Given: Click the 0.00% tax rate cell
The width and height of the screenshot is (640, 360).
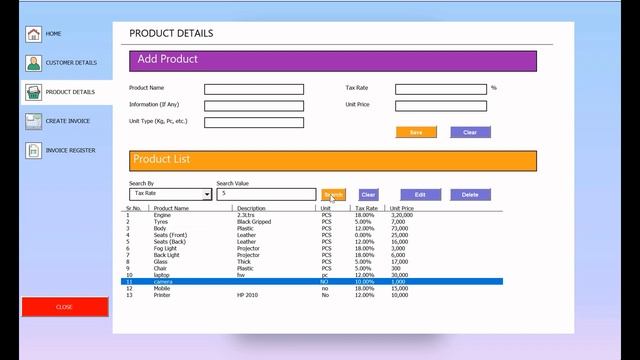Looking at the screenshot, I should click(363, 235).
